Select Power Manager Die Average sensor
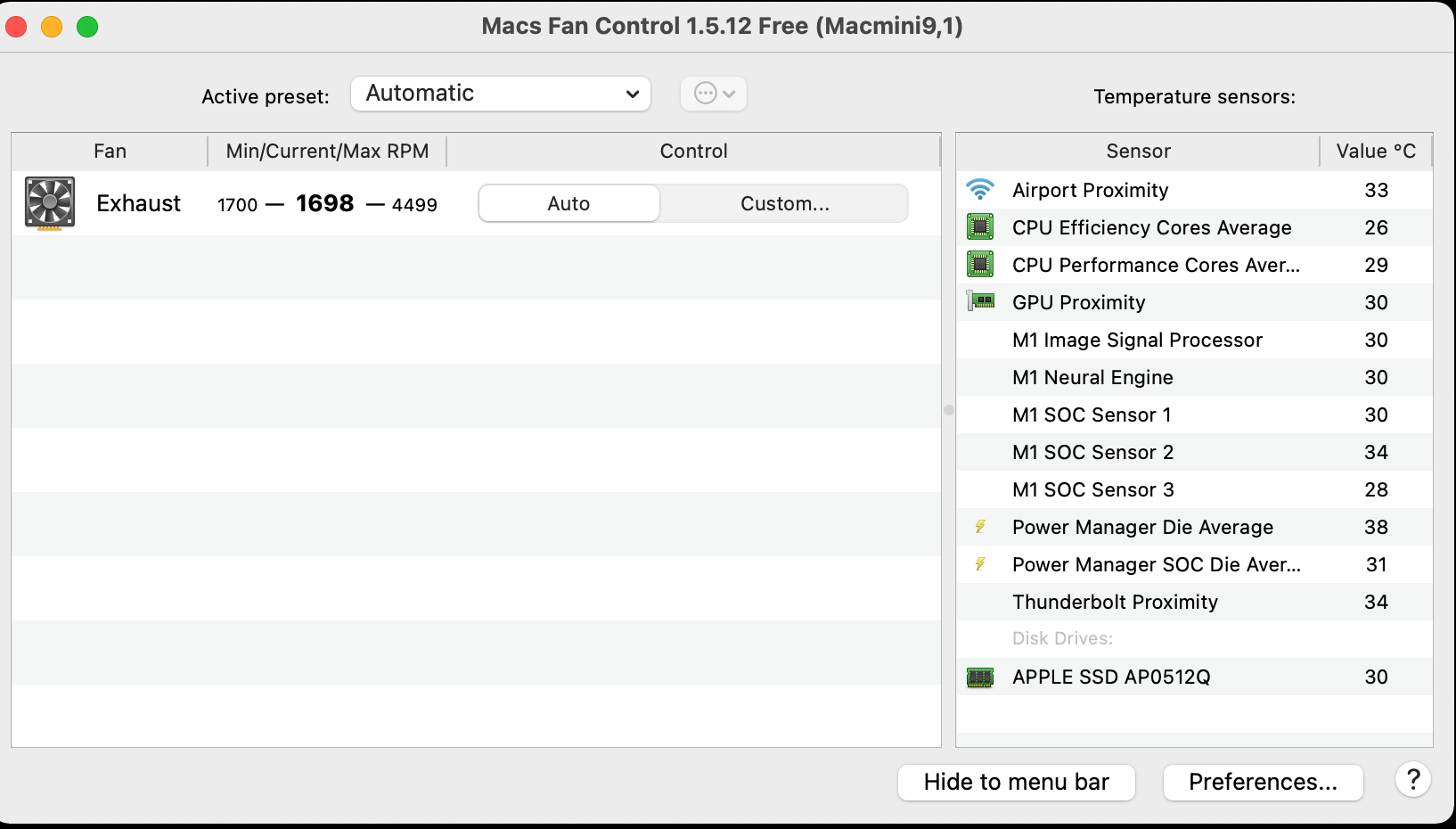Screen dimensions: 1456x829 pos(1194,527)
